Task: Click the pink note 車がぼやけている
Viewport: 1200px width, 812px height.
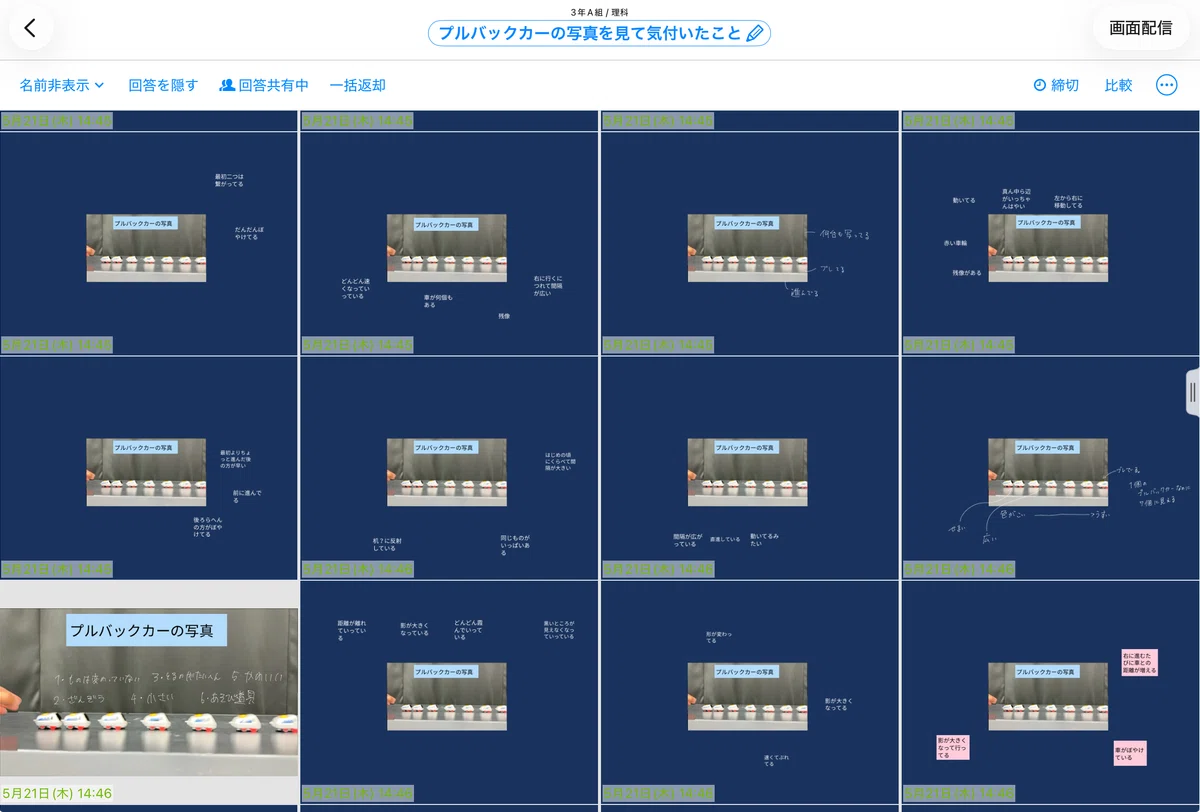Action: point(1130,752)
